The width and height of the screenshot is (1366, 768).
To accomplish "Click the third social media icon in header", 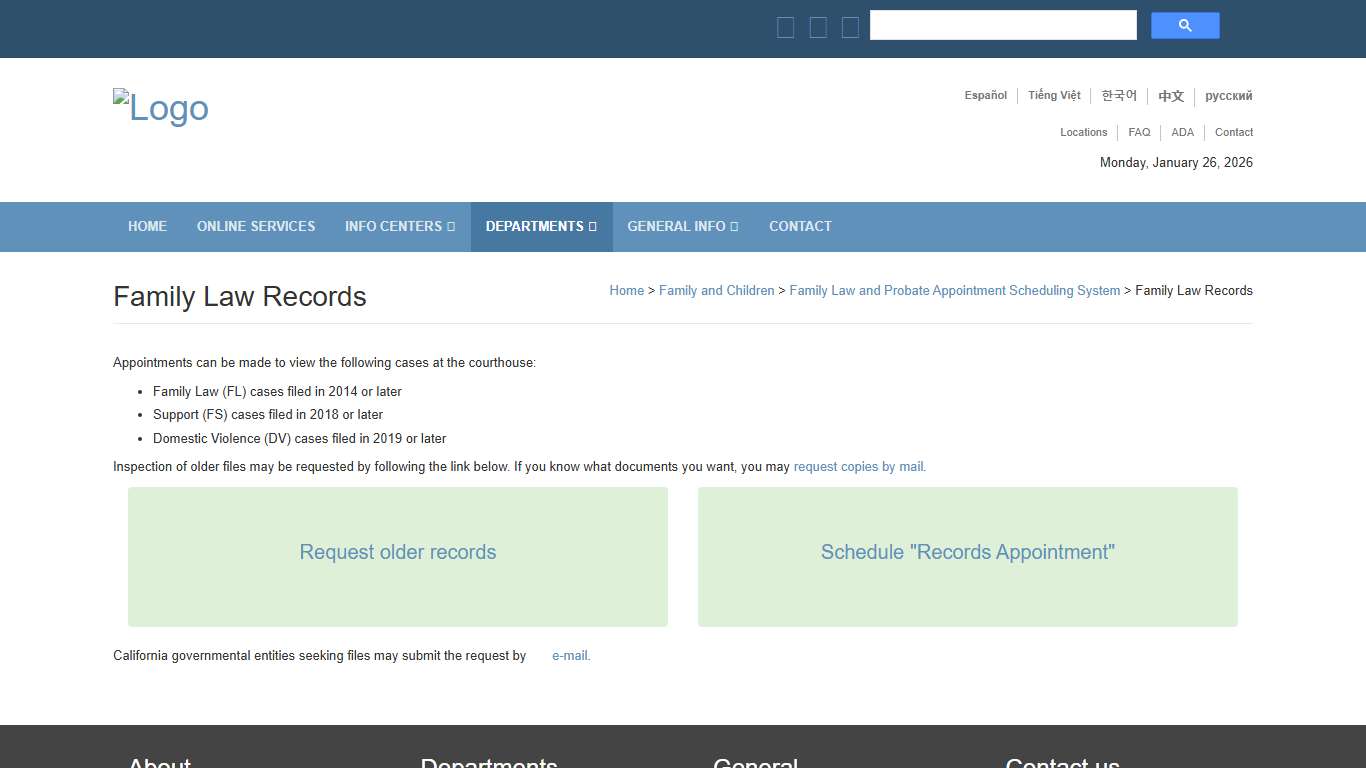I will 850,27.
